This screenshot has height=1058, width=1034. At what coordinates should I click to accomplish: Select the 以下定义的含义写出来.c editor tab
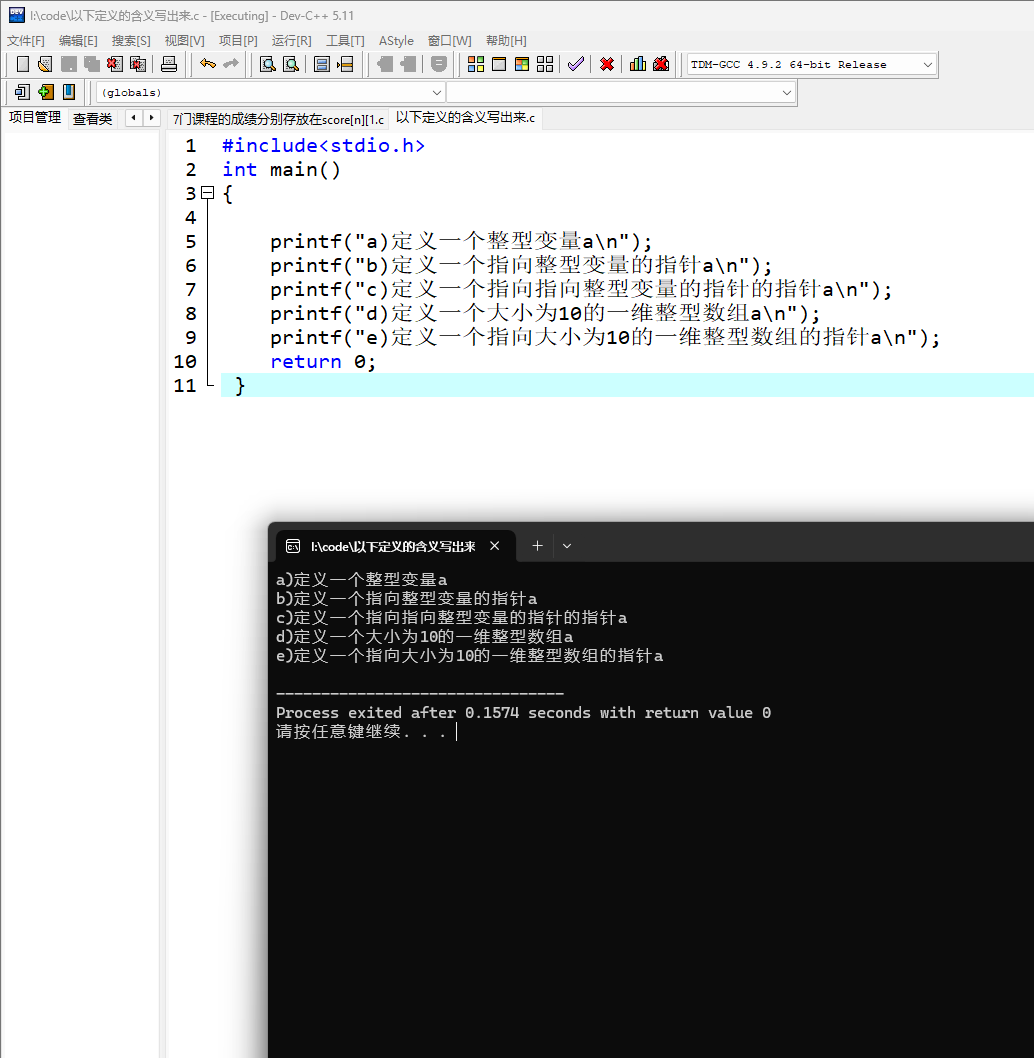(x=465, y=117)
